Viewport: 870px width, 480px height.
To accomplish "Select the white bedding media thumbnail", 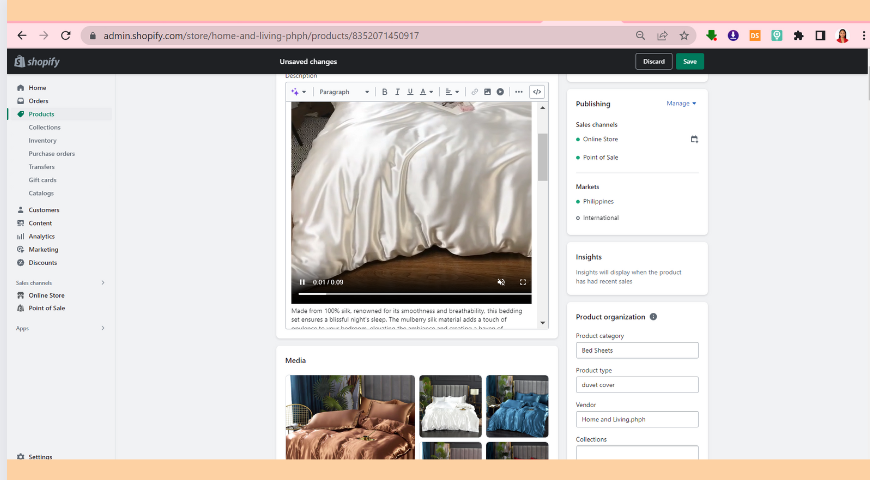I will click(451, 406).
